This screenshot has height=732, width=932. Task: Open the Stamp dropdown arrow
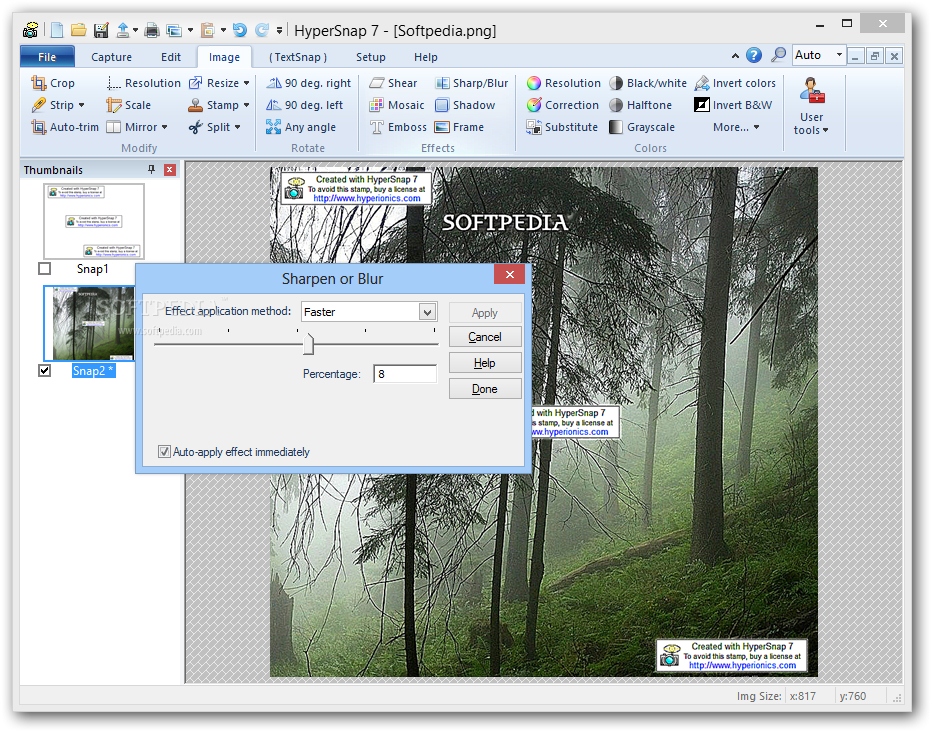tap(246, 105)
